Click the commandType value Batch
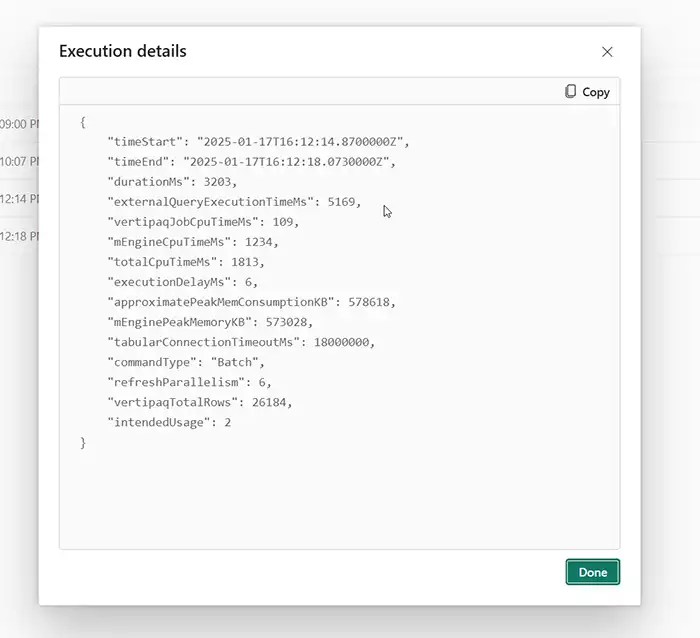 coord(234,362)
